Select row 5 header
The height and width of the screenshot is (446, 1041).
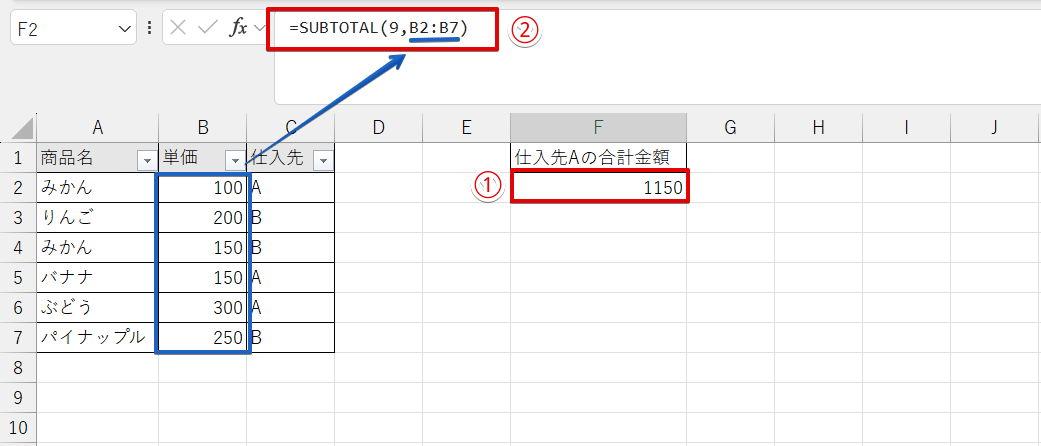pyautogui.click(x=18, y=278)
